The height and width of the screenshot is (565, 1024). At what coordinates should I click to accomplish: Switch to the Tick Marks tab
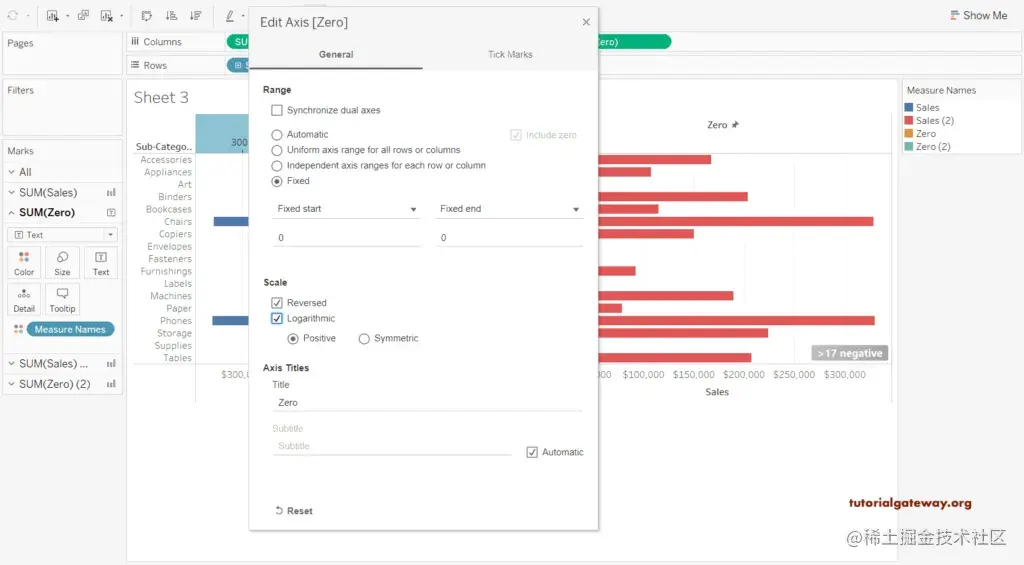pyautogui.click(x=510, y=54)
